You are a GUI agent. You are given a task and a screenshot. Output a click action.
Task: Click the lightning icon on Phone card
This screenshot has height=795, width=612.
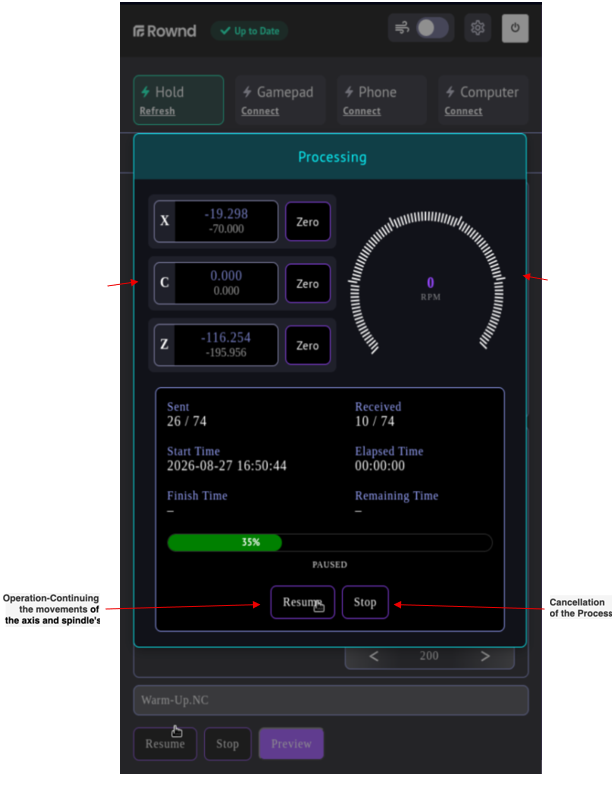coord(349,92)
